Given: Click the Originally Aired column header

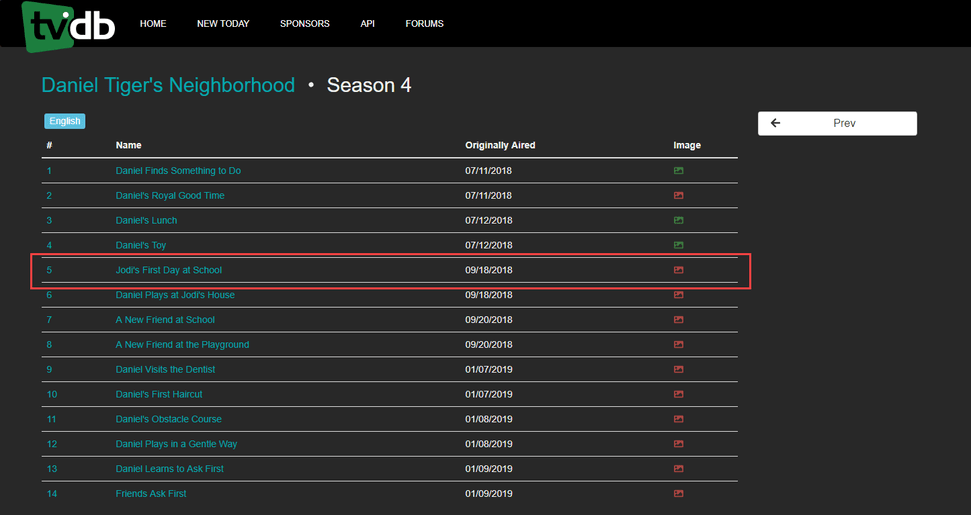Looking at the screenshot, I should [x=500, y=145].
